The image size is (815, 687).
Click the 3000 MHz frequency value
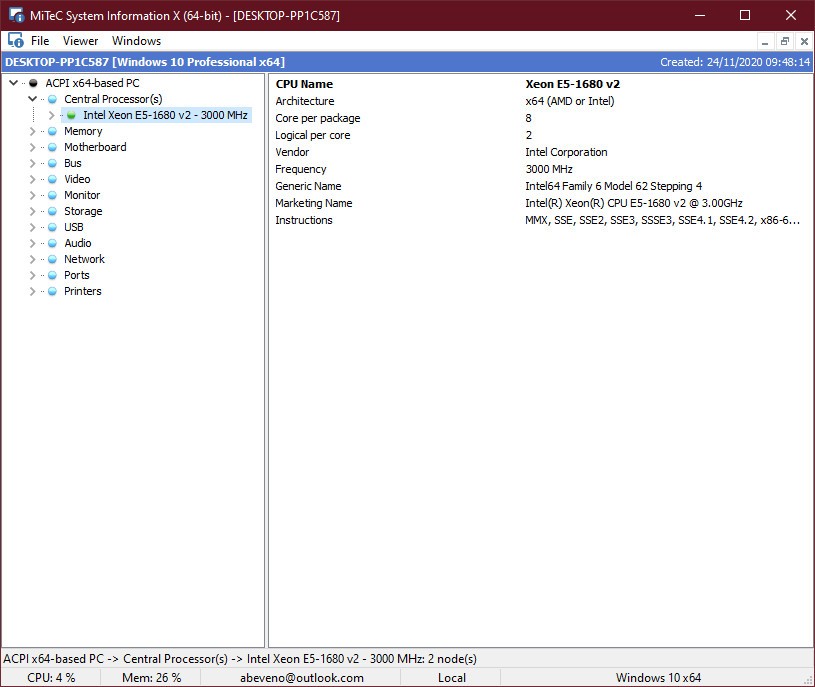click(x=549, y=169)
